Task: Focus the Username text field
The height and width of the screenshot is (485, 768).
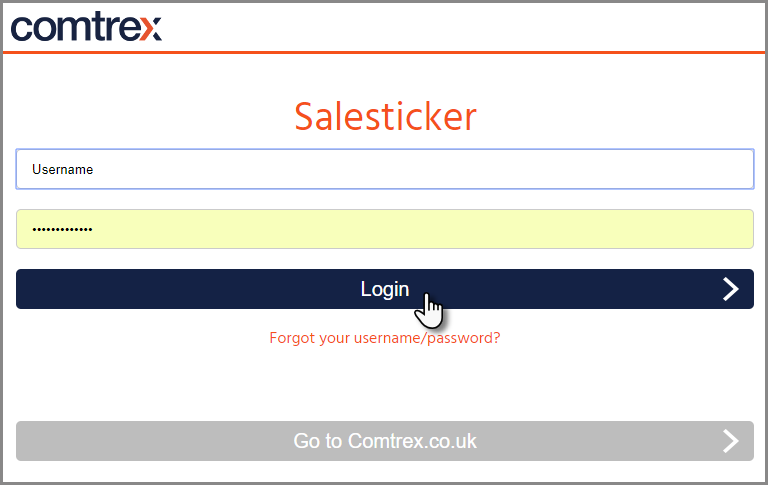Action: [x=385, y=169]
